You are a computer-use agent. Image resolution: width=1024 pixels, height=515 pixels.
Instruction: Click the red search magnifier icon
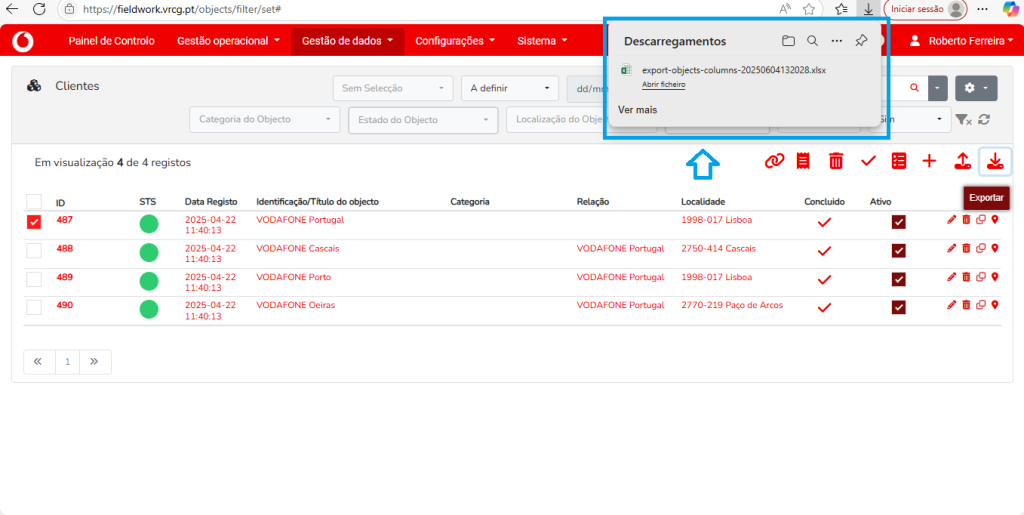[914, 87]
